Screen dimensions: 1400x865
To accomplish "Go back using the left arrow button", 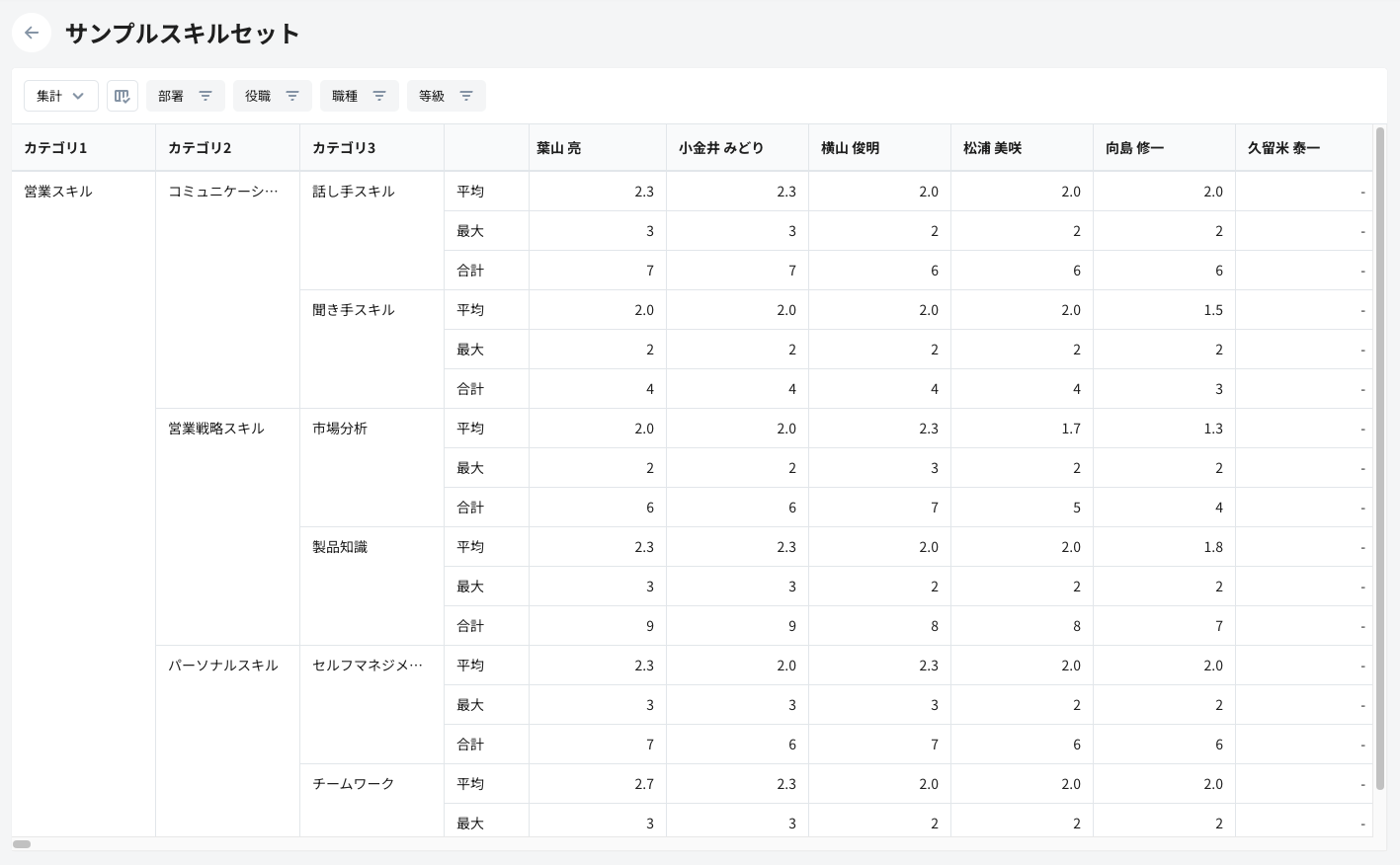I will (x=32, y=33).
